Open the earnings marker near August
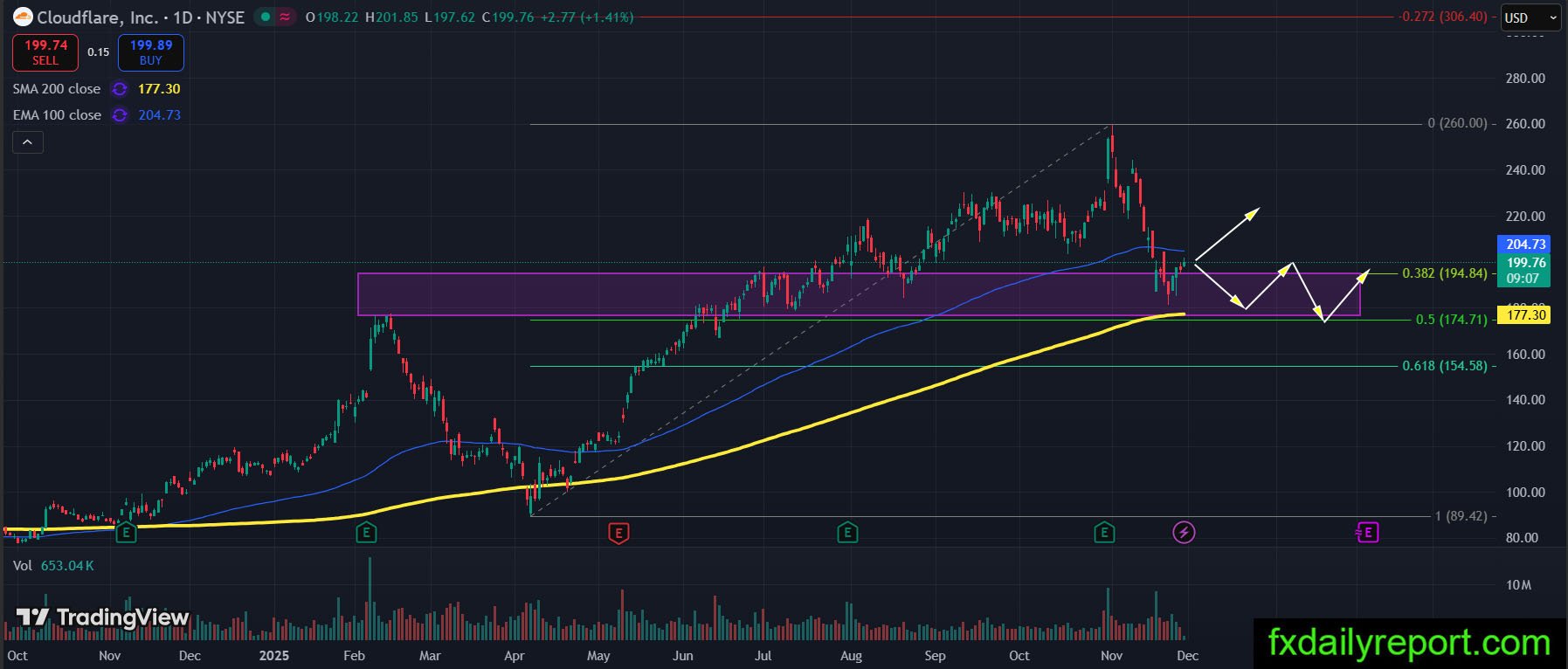 pyautogui.click(x=846, y=532)
